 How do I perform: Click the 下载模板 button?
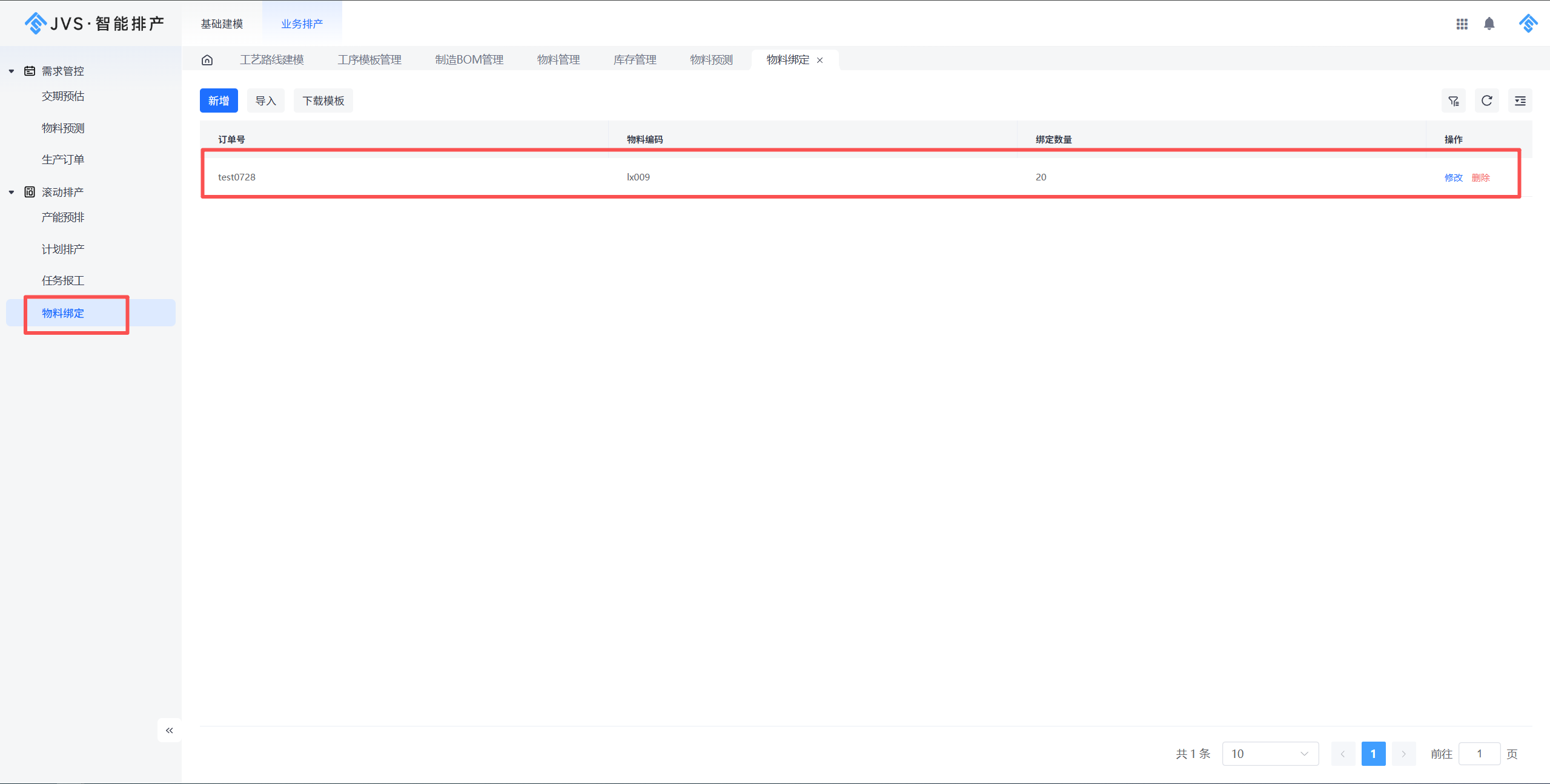pyautogui.click(x=323, y=101)
